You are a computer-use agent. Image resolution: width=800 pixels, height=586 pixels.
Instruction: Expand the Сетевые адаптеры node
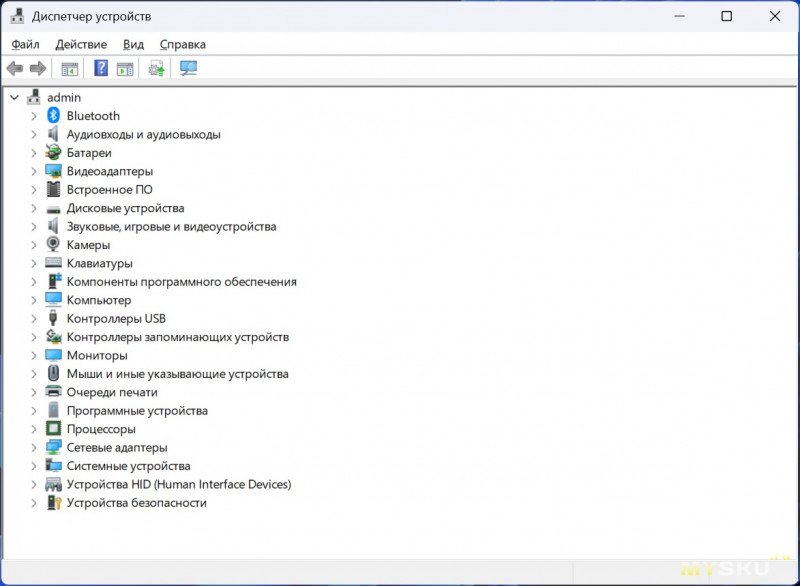33,448
